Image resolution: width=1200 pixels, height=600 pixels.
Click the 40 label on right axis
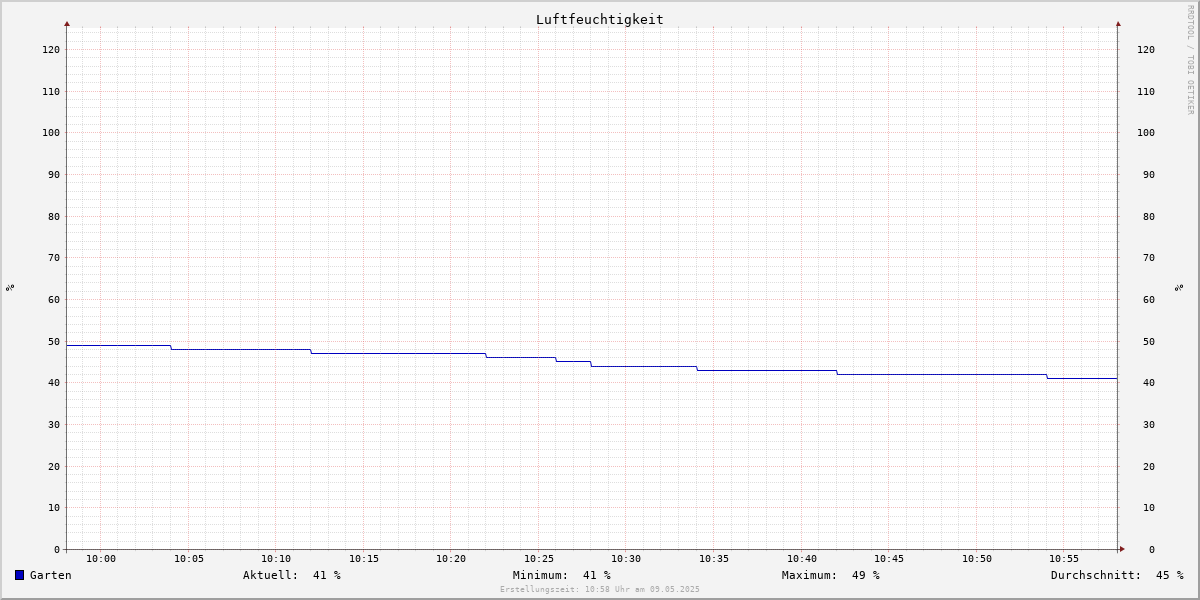tap(1149, 382)
